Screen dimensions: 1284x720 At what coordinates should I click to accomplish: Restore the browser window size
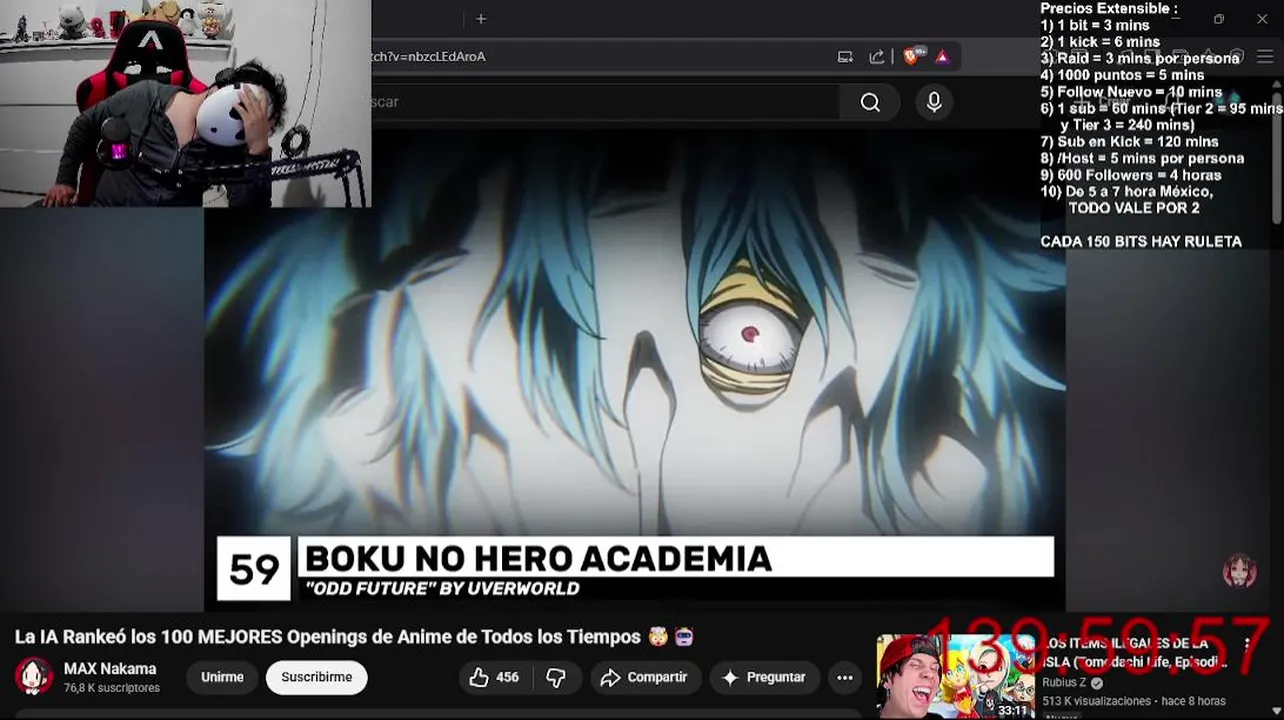point(1219,19)
